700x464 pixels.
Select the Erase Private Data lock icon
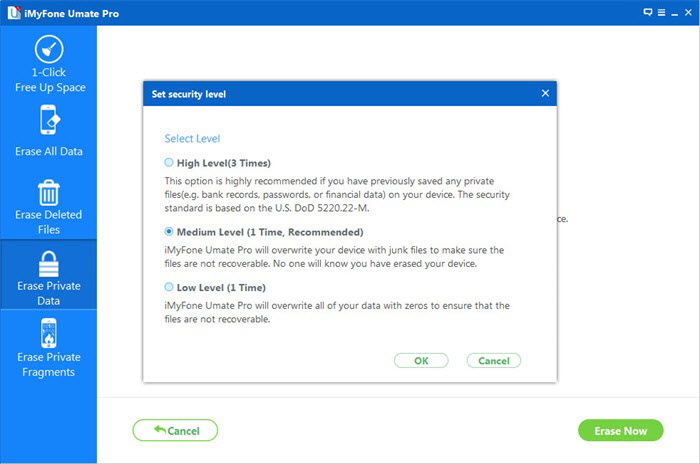(49, 264)
